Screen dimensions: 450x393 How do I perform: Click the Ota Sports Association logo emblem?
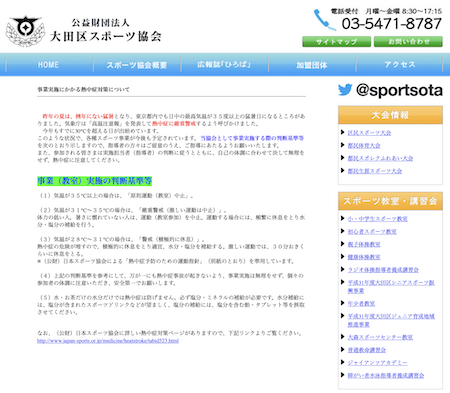pos(25,31)
